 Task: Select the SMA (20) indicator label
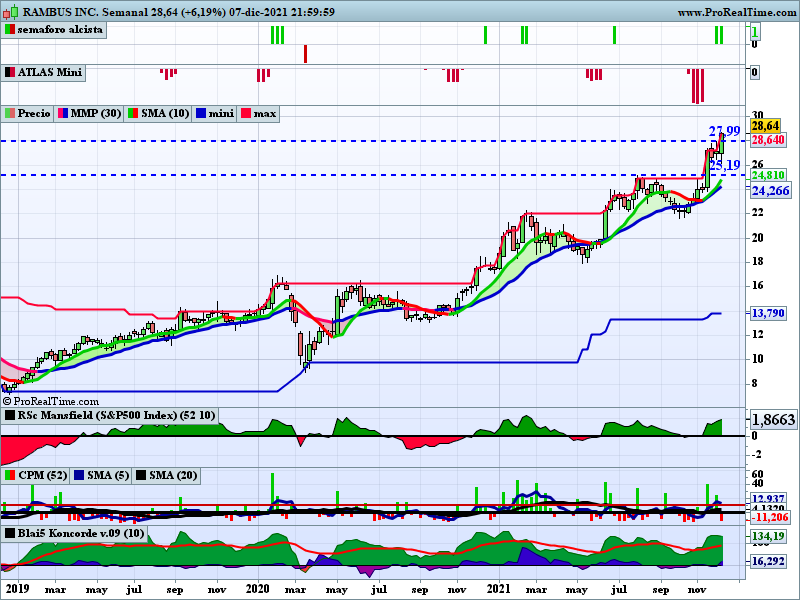(x=173, y=476)
